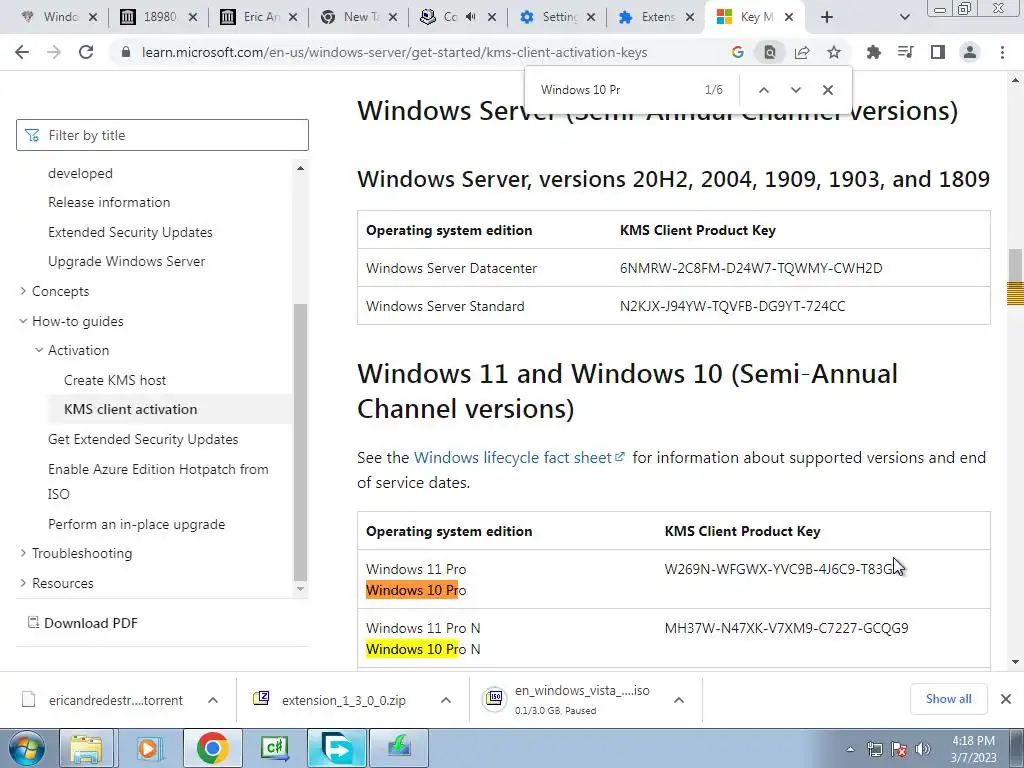Open options for en_windows_vista iso download

pos(679,700)
